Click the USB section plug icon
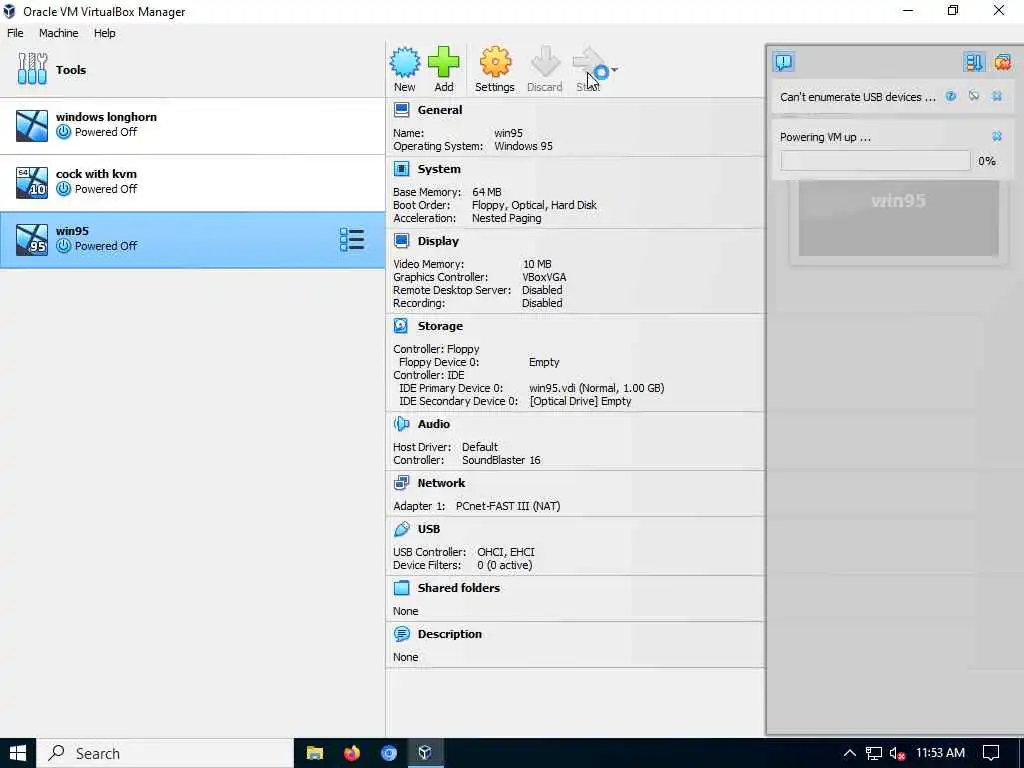This screenshot has width=1024, height=768. [x=402, y=529]
